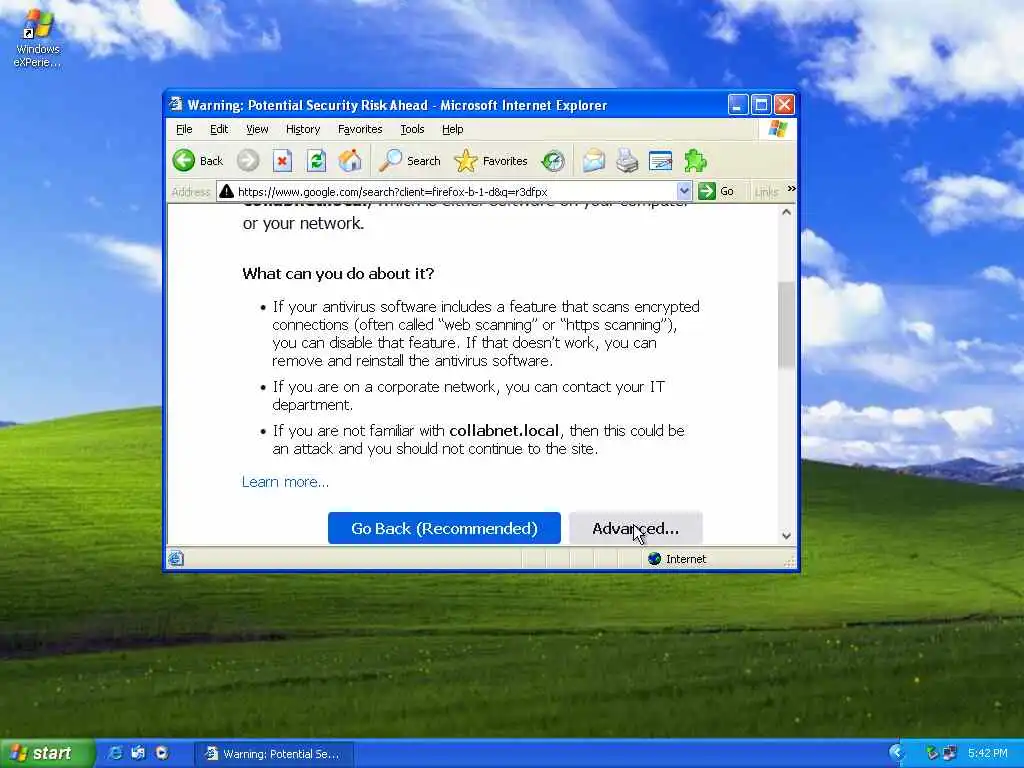This screenshot has width=1024, height=768.
Task: Click the Show Desktop quick launch icon
Action: coord(138,753)
